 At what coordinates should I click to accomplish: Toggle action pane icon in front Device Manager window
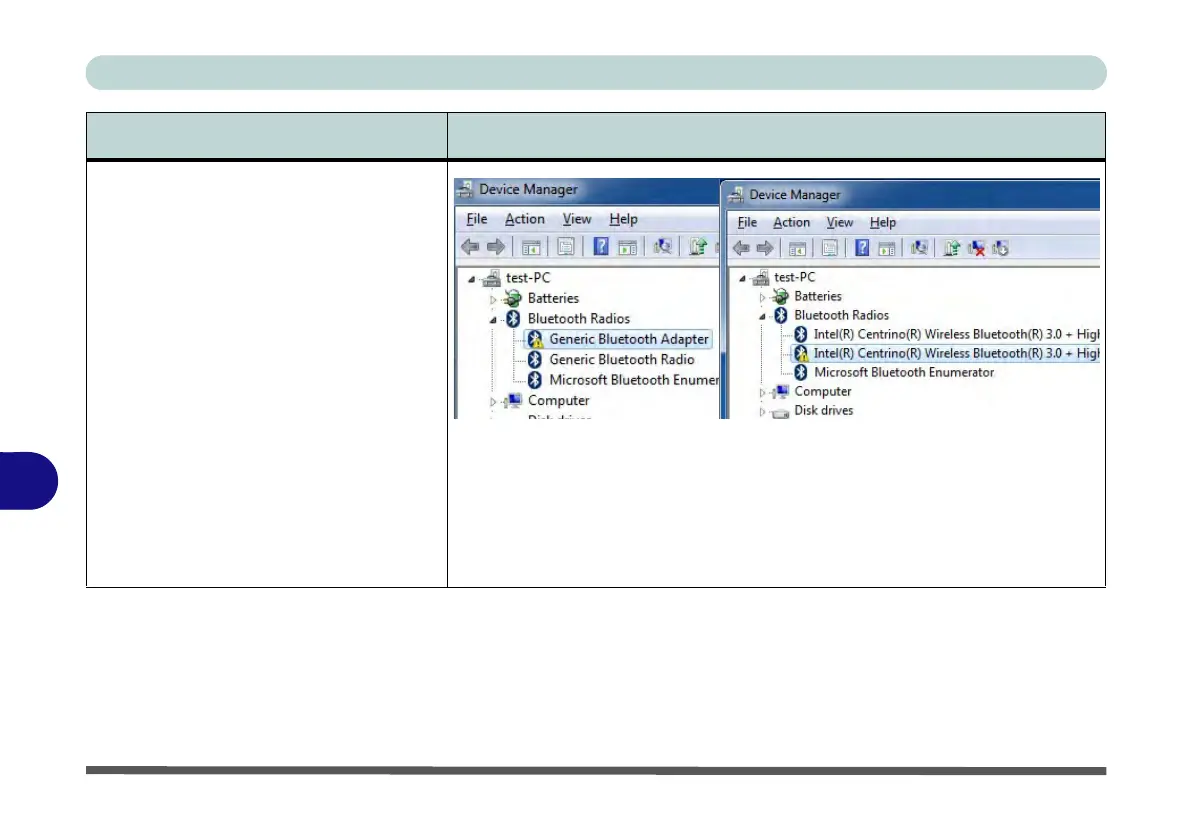pos(886,248)
